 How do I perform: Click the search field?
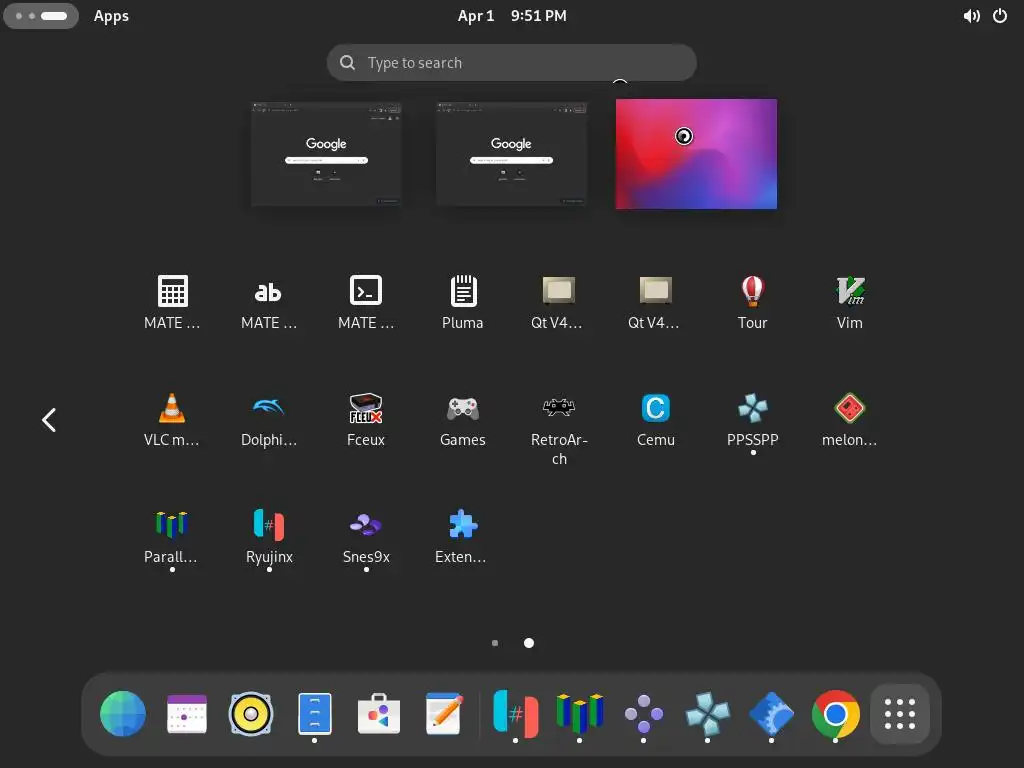coord(511,63)
